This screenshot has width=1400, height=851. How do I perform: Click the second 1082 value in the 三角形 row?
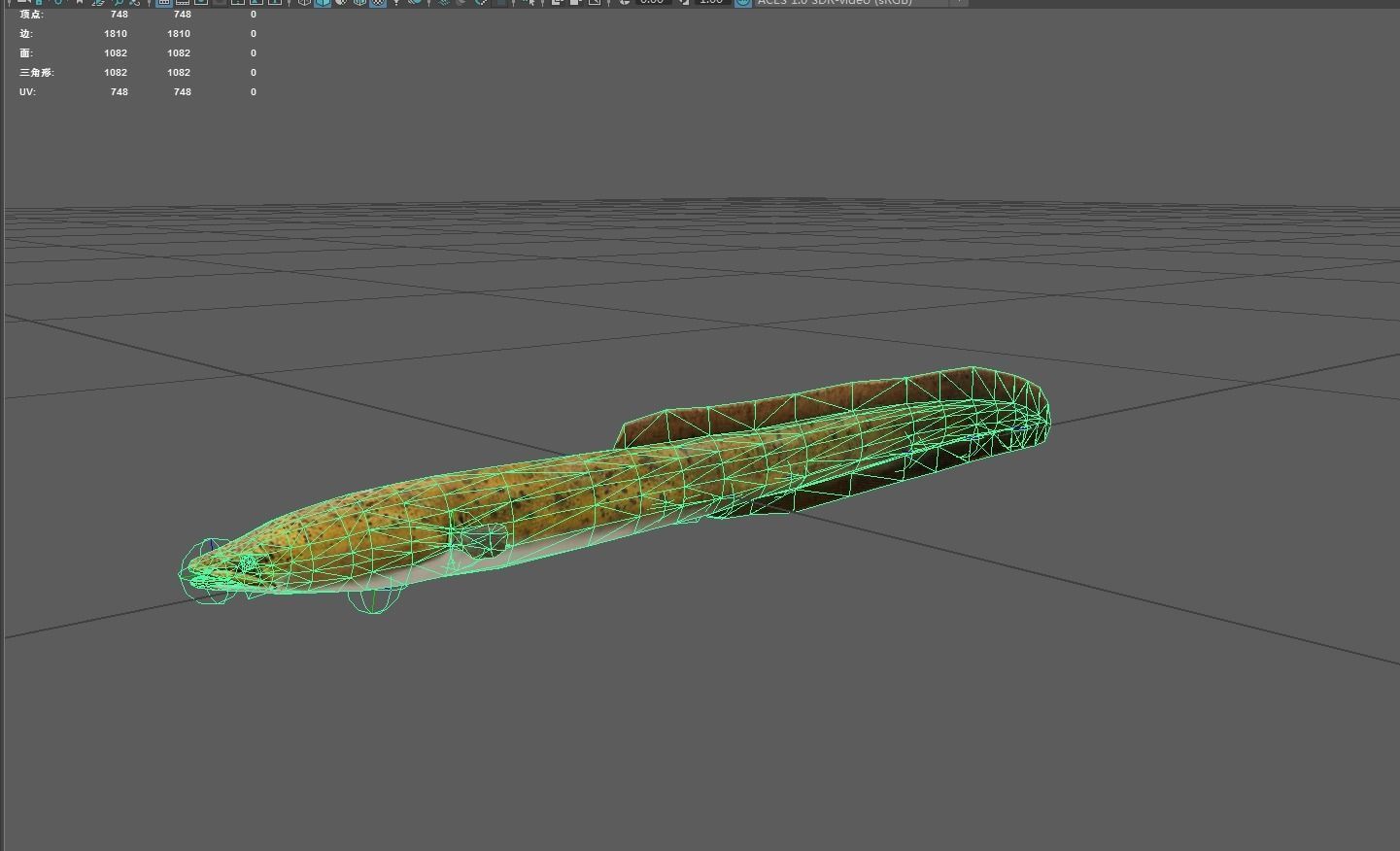179,73
